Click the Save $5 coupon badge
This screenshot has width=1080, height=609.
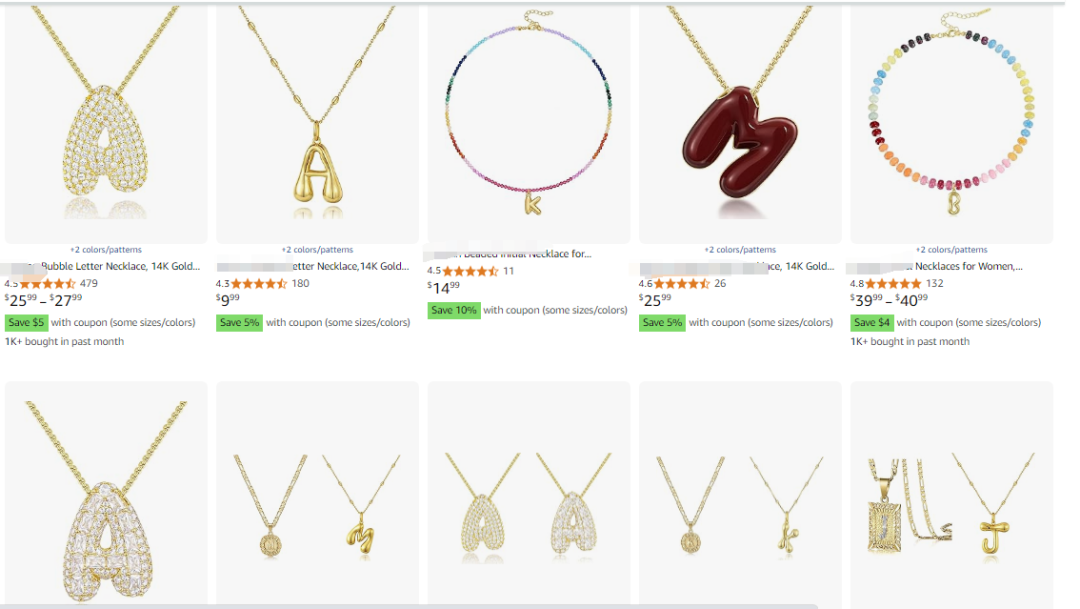pos(26,322)
